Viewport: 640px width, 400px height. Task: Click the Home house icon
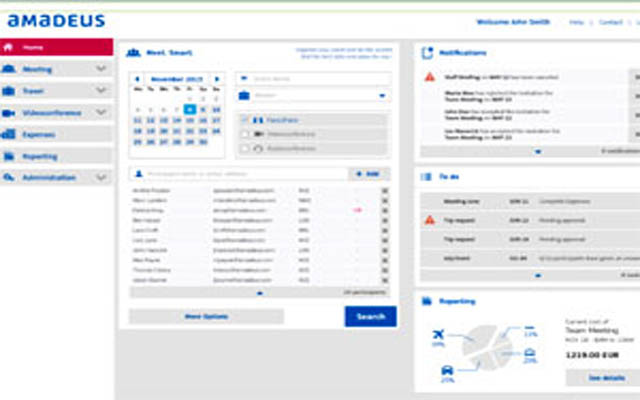pyautogui.click(x=8, y=47)
